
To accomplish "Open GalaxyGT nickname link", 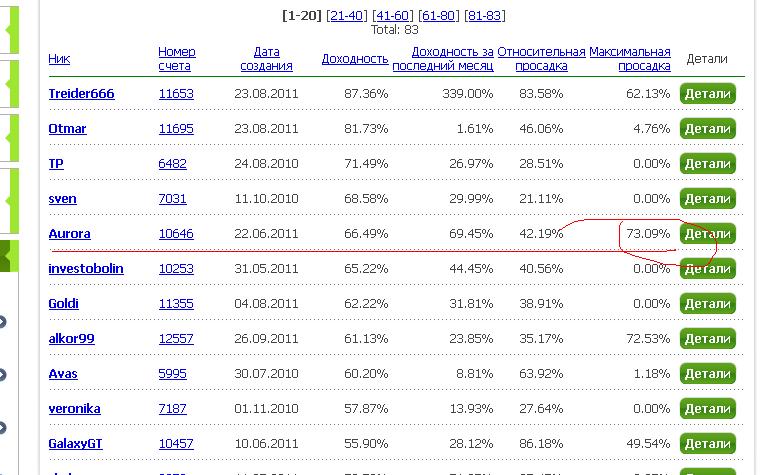I will (77, 443).
